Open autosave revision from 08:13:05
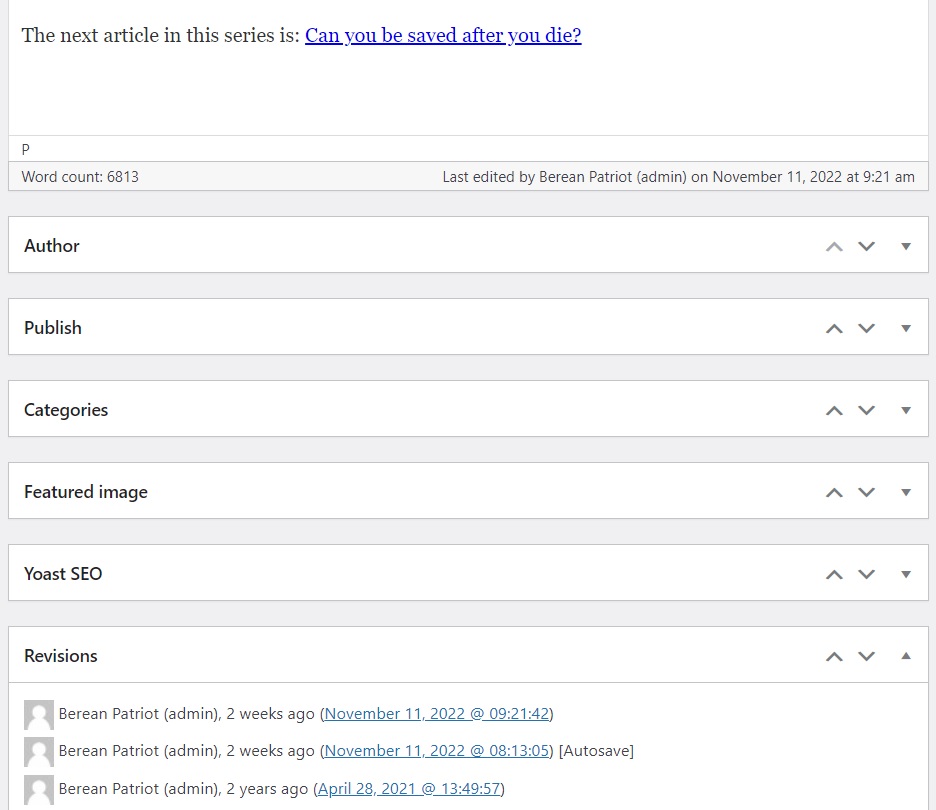 click(439, 751)
